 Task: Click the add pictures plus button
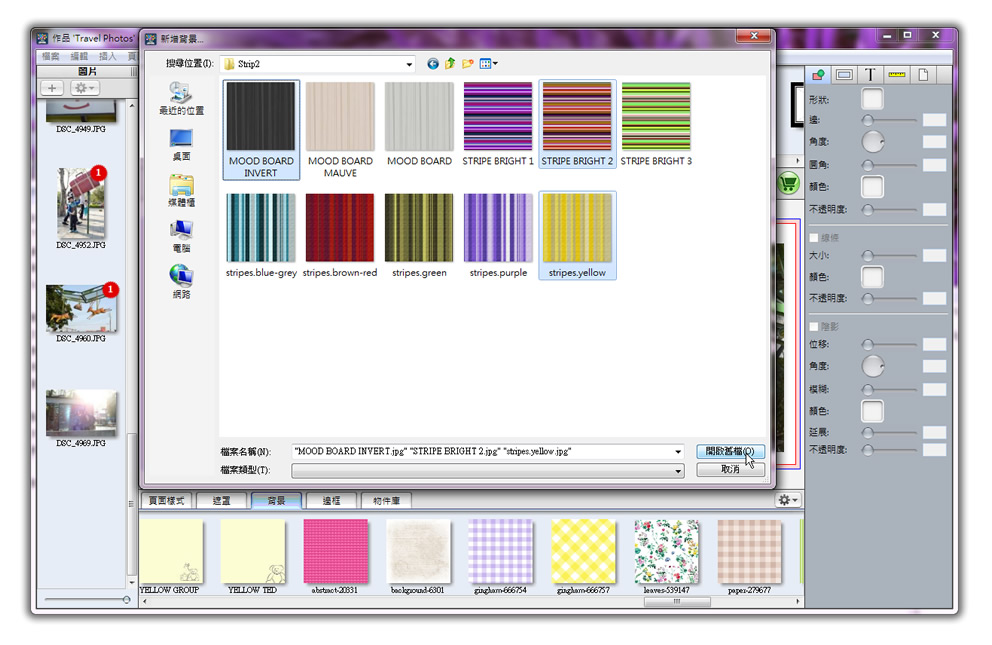pyautogui.click(x=52, y=89)
